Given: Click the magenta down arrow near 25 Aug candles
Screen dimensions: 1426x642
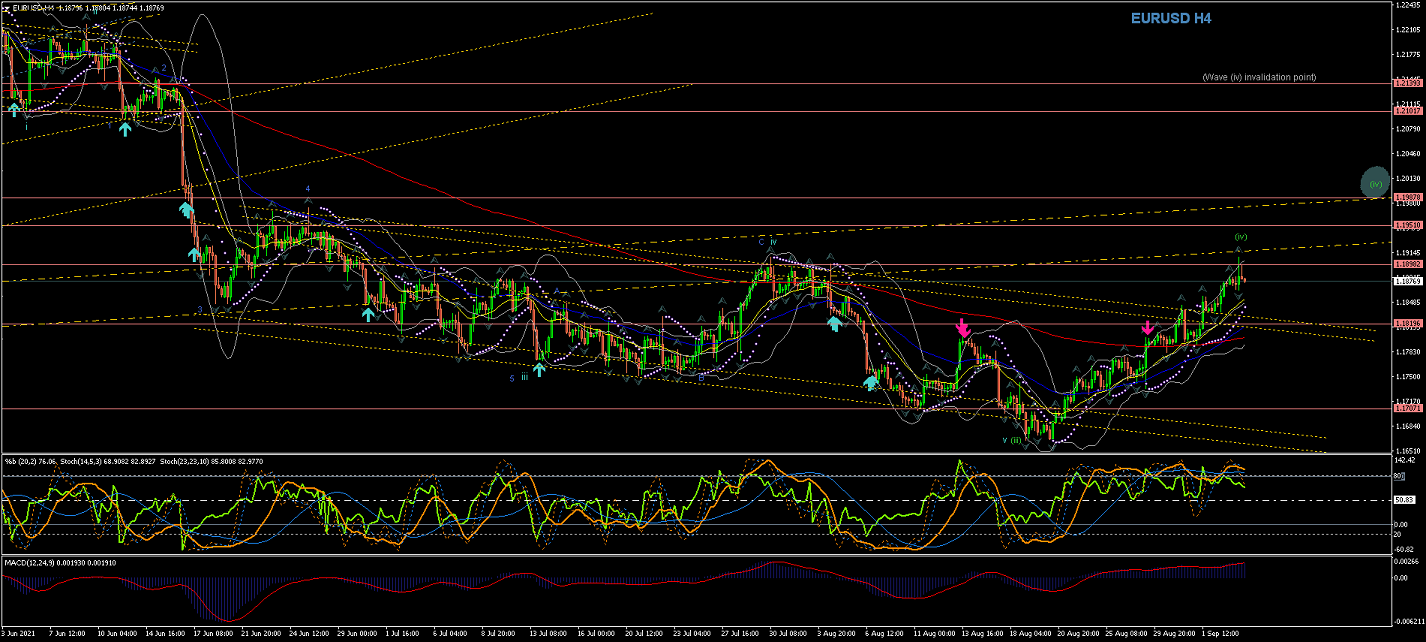Looking at the screenshot, I should (1148, 327).
